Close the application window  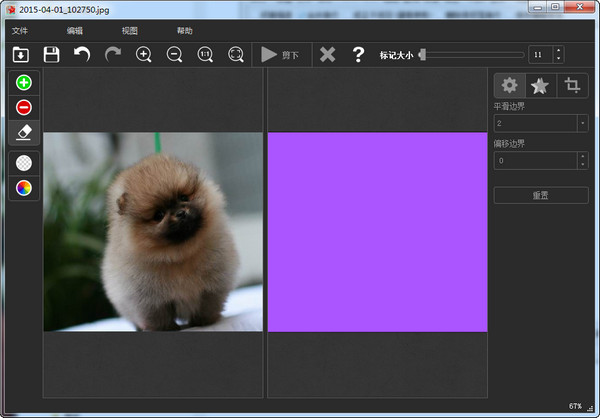tap(580, 7)
